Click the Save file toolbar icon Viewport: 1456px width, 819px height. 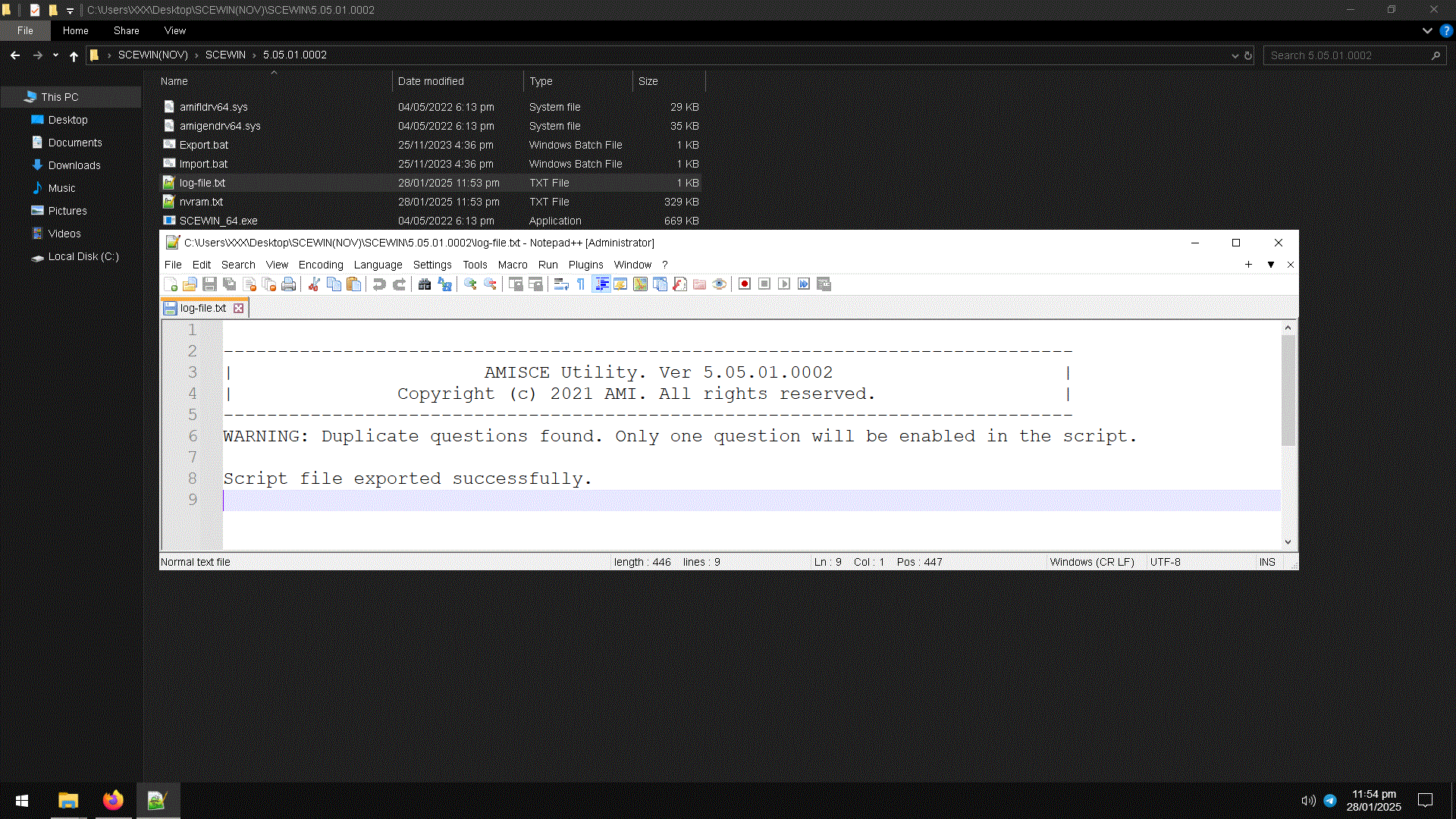(x=210, y=284)
